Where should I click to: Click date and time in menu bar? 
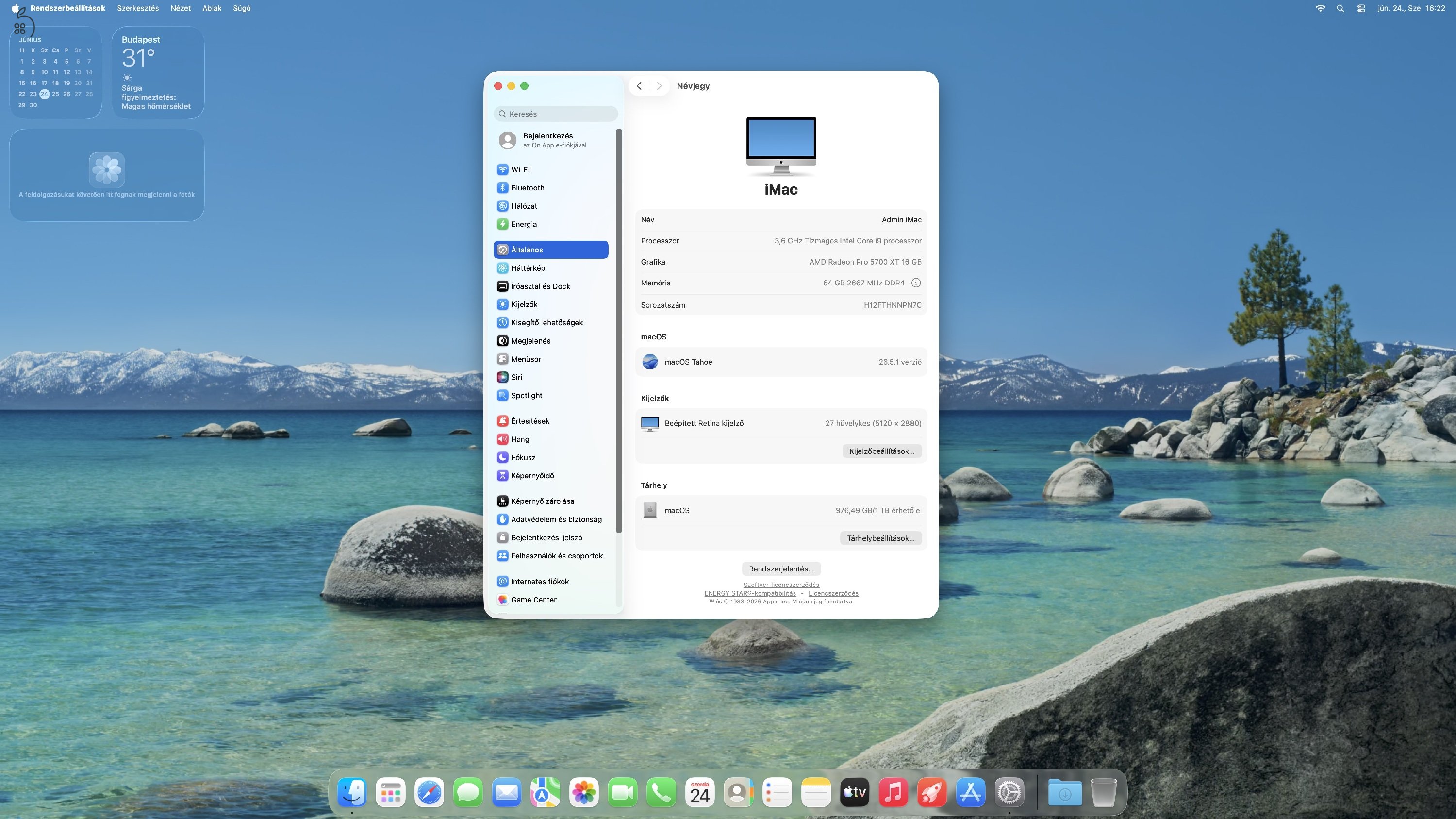tap(1411, 8)
